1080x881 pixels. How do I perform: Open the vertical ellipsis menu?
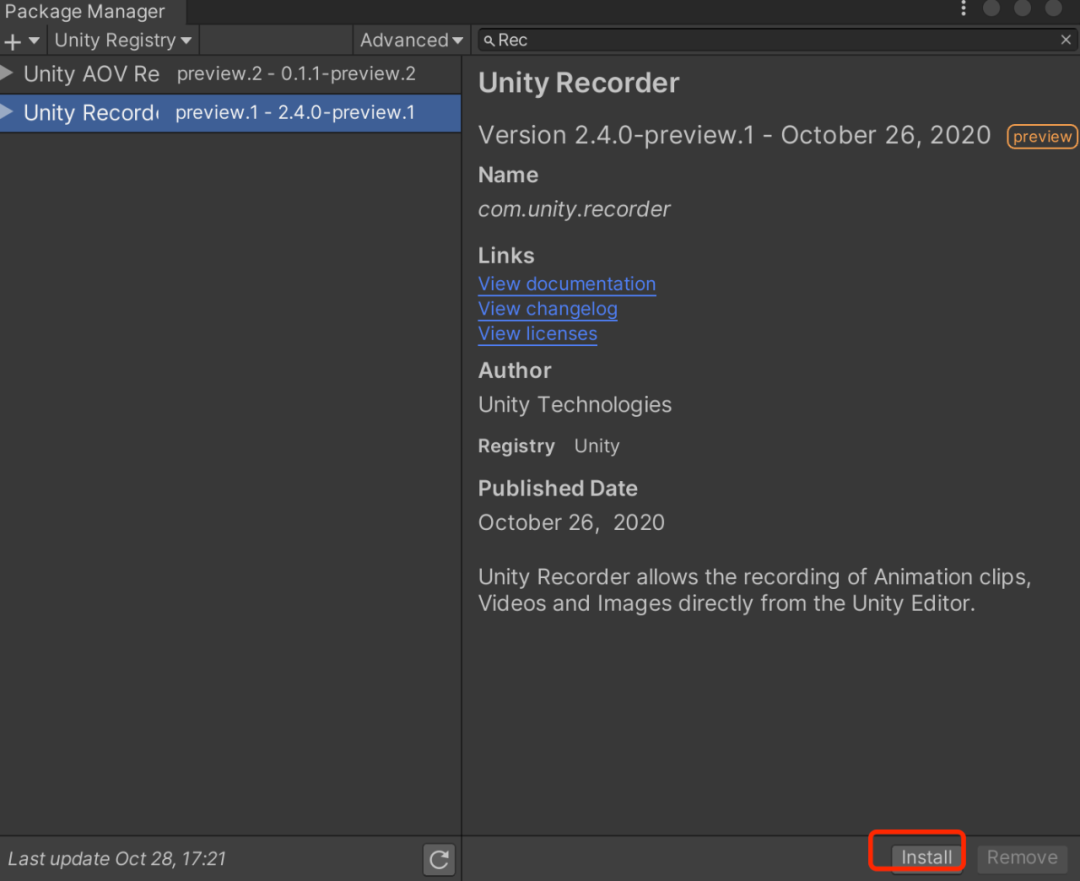tap(963, 8)
